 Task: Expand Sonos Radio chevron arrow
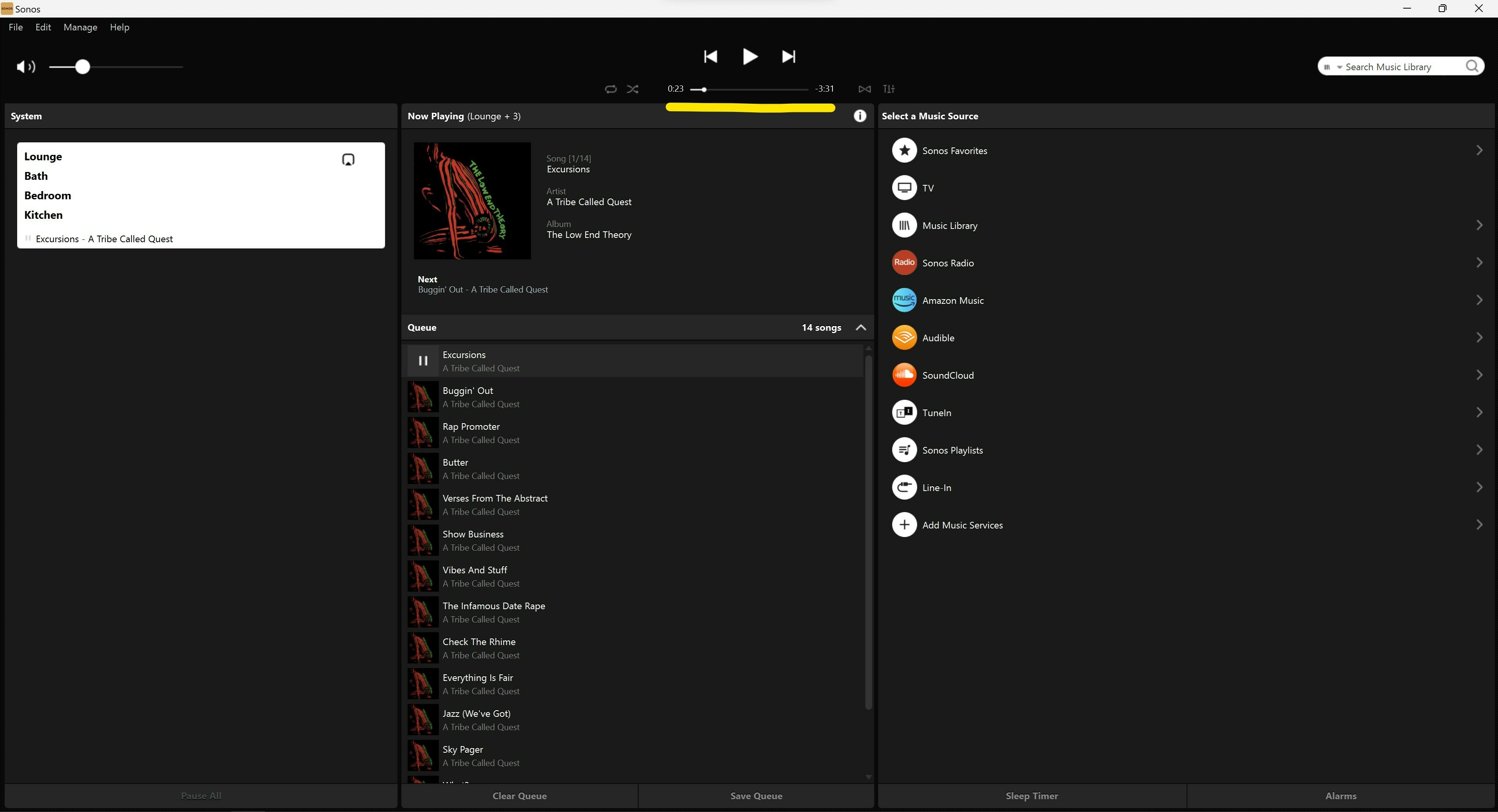pos(1479,263)
